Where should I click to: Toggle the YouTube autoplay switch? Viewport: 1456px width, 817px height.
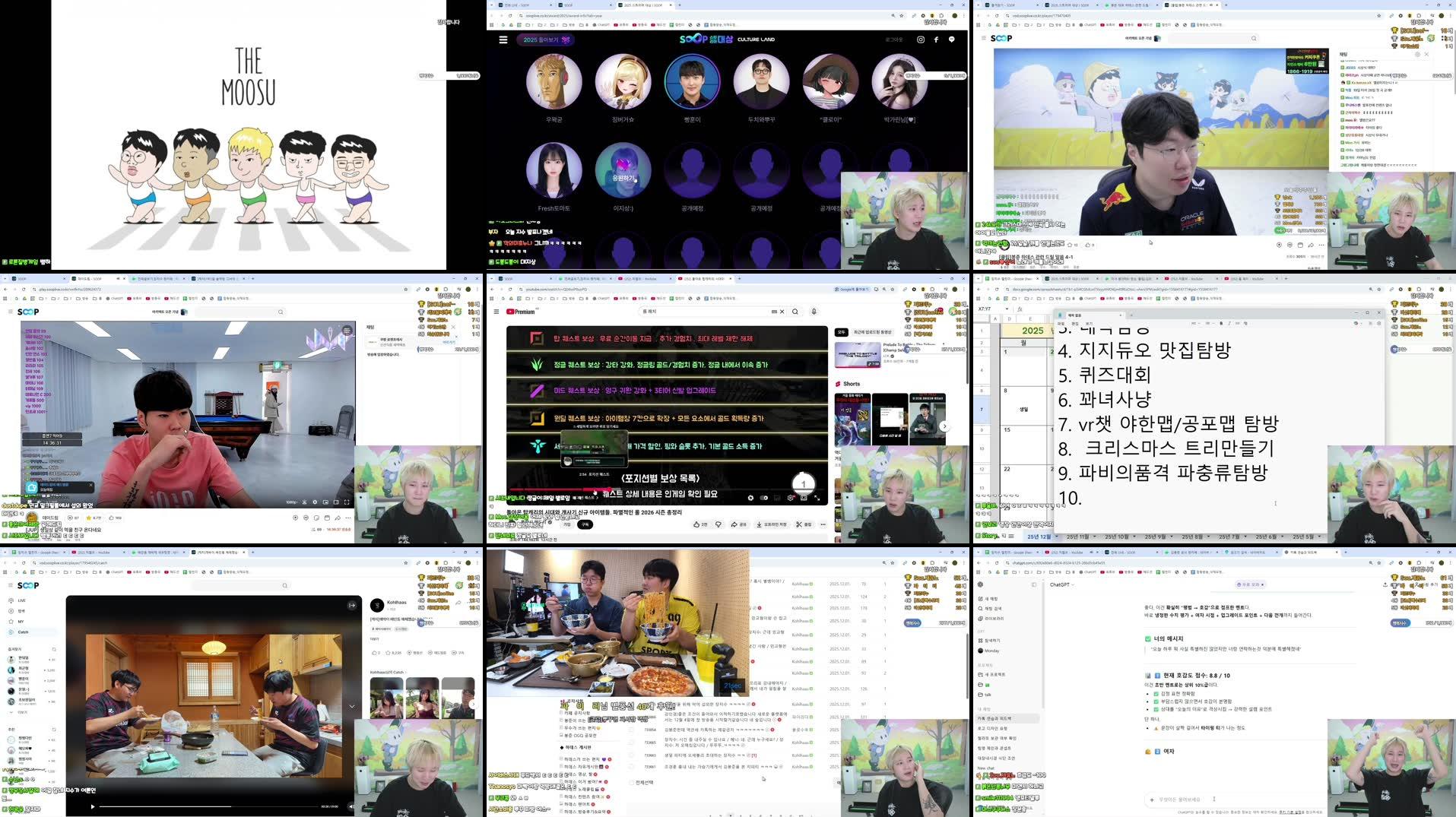pyautogui.click(x=763, y=499)
